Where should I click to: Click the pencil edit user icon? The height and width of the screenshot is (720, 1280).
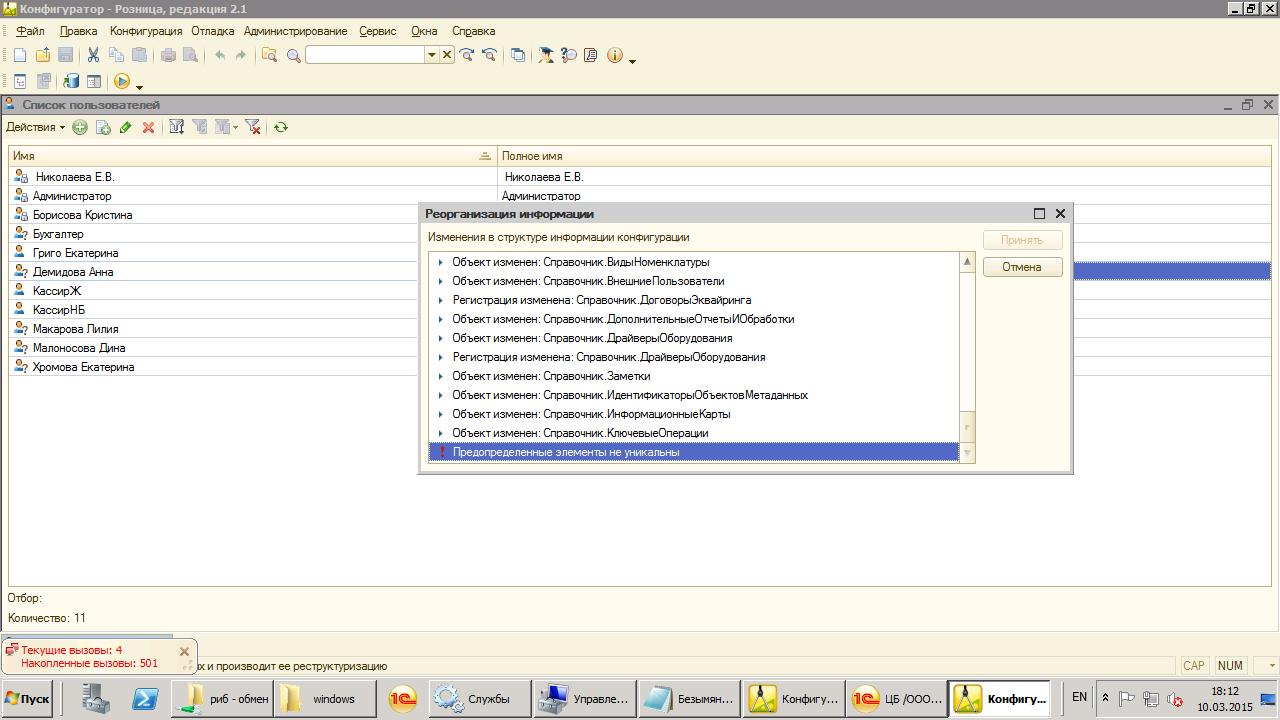125,127
